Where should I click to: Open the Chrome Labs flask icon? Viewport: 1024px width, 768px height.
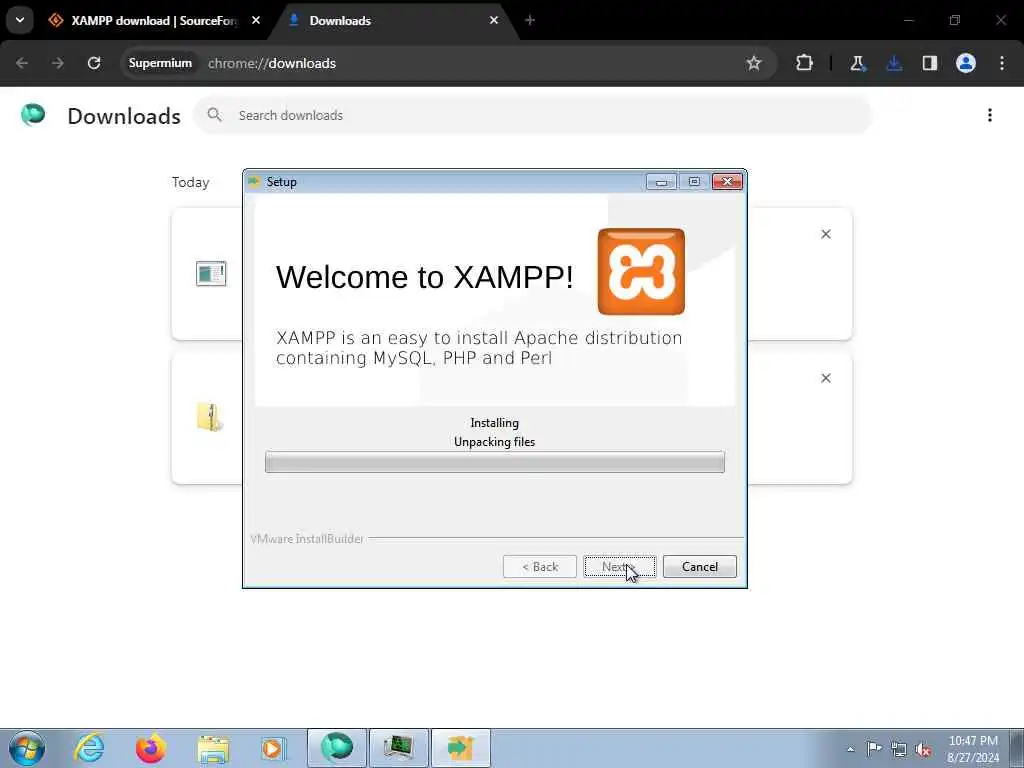coord(857,63)
